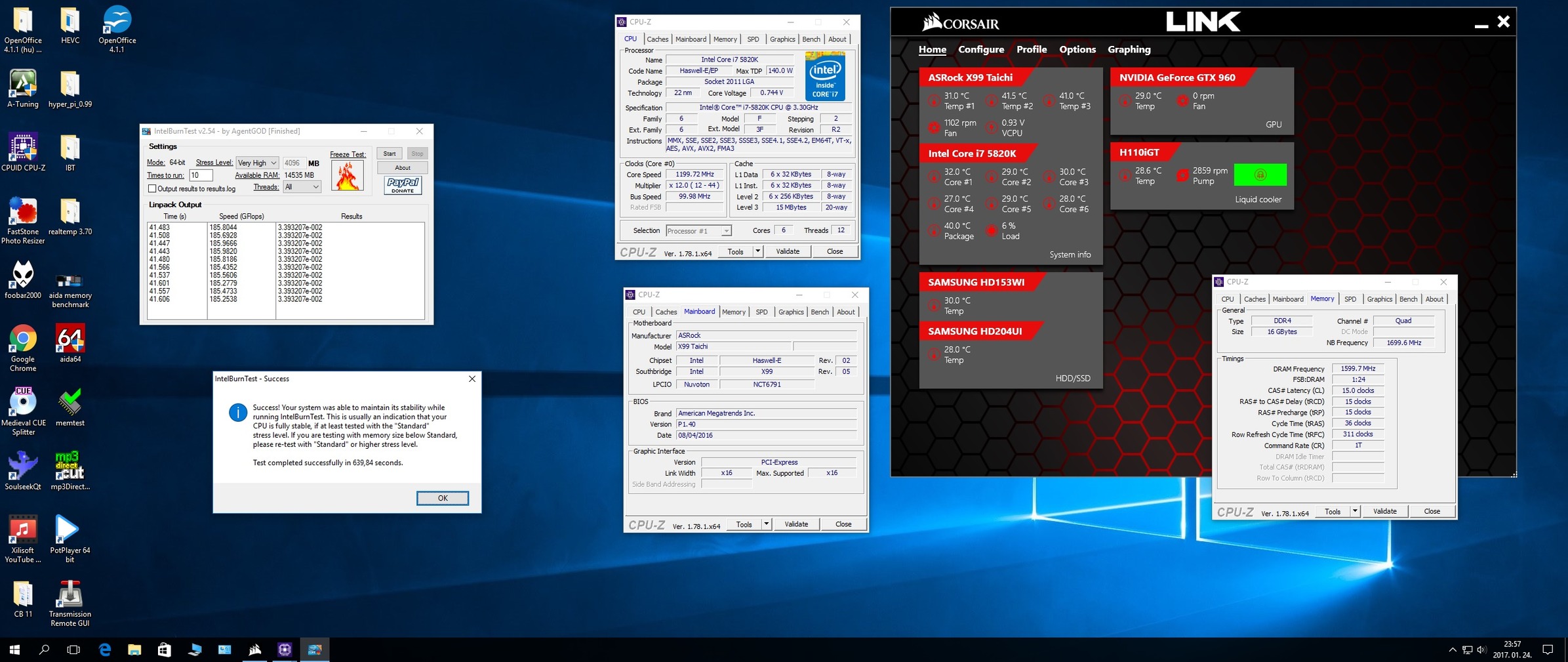Open Configure menu in Corsair Link
1568x662 pixels.
(980, 49)
